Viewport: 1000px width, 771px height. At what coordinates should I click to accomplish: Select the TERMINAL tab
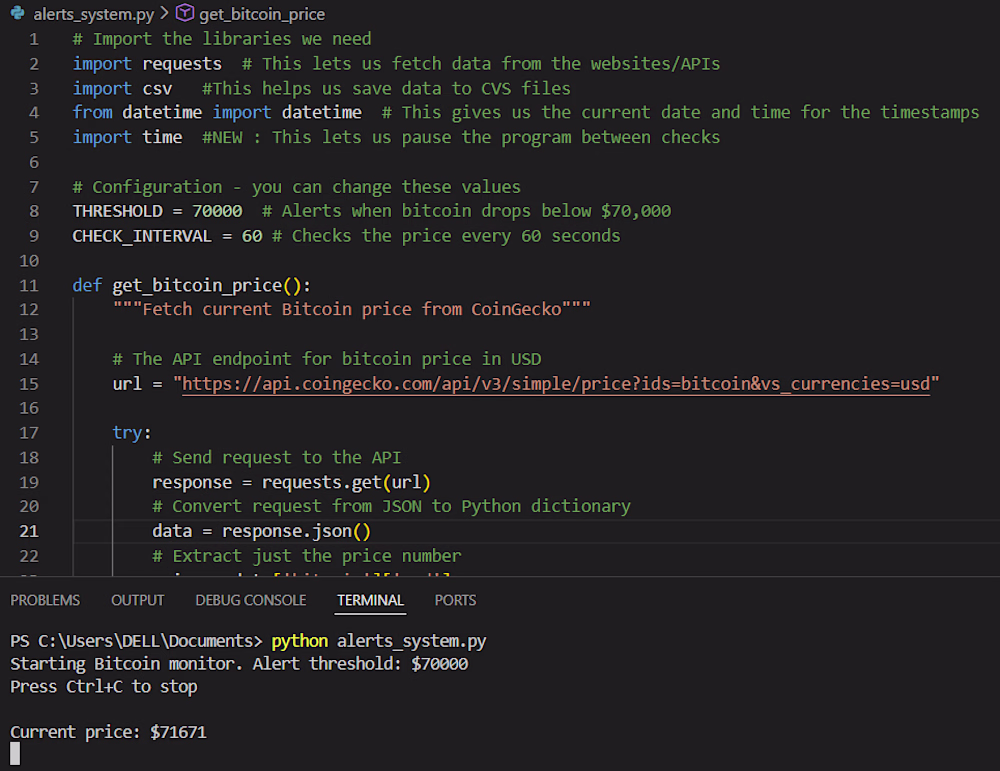coord(370,601)
